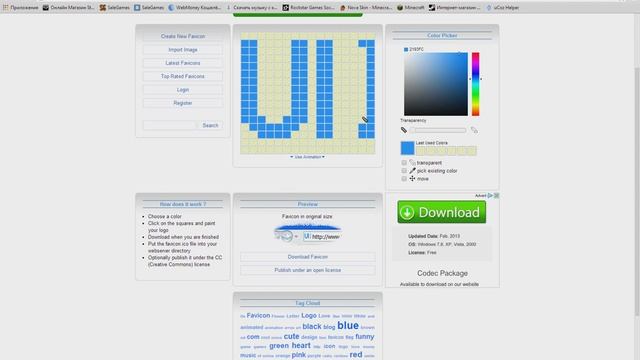Open the Register menu item
This screenshot has width=640, height=360.
pyautogui.click(x=183, y=103)
